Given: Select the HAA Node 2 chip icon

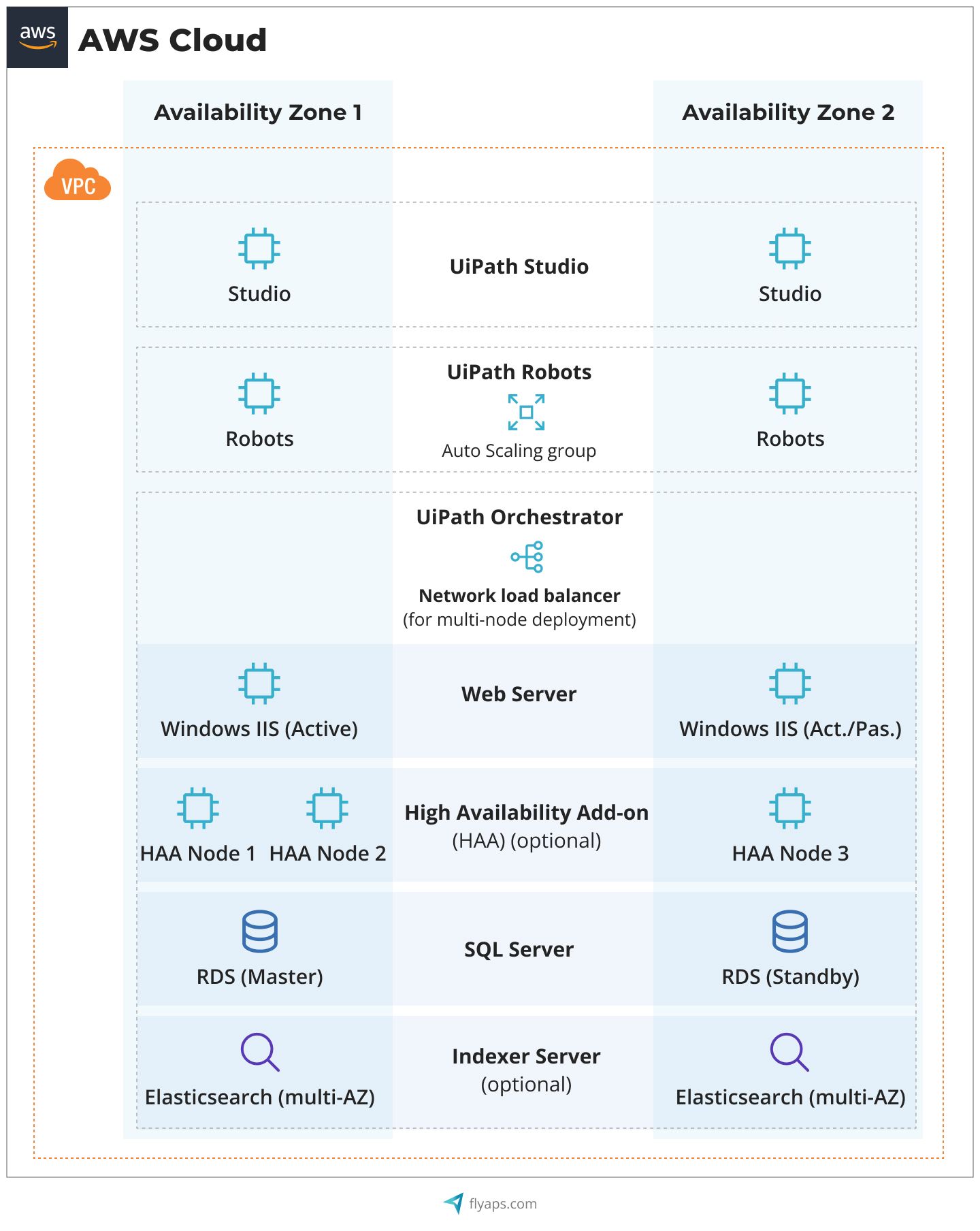Looking at the screenshot, I should tap(327, 808).
